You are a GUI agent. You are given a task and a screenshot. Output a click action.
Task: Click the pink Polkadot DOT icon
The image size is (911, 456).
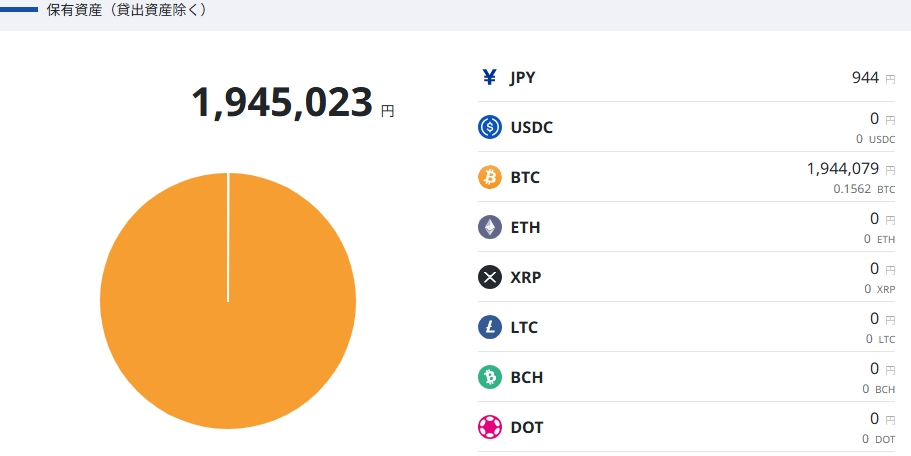(490, 427)
